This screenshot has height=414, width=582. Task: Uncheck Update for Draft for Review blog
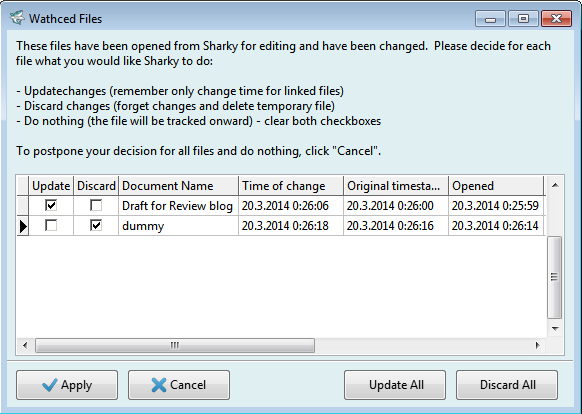pos(51,205)
